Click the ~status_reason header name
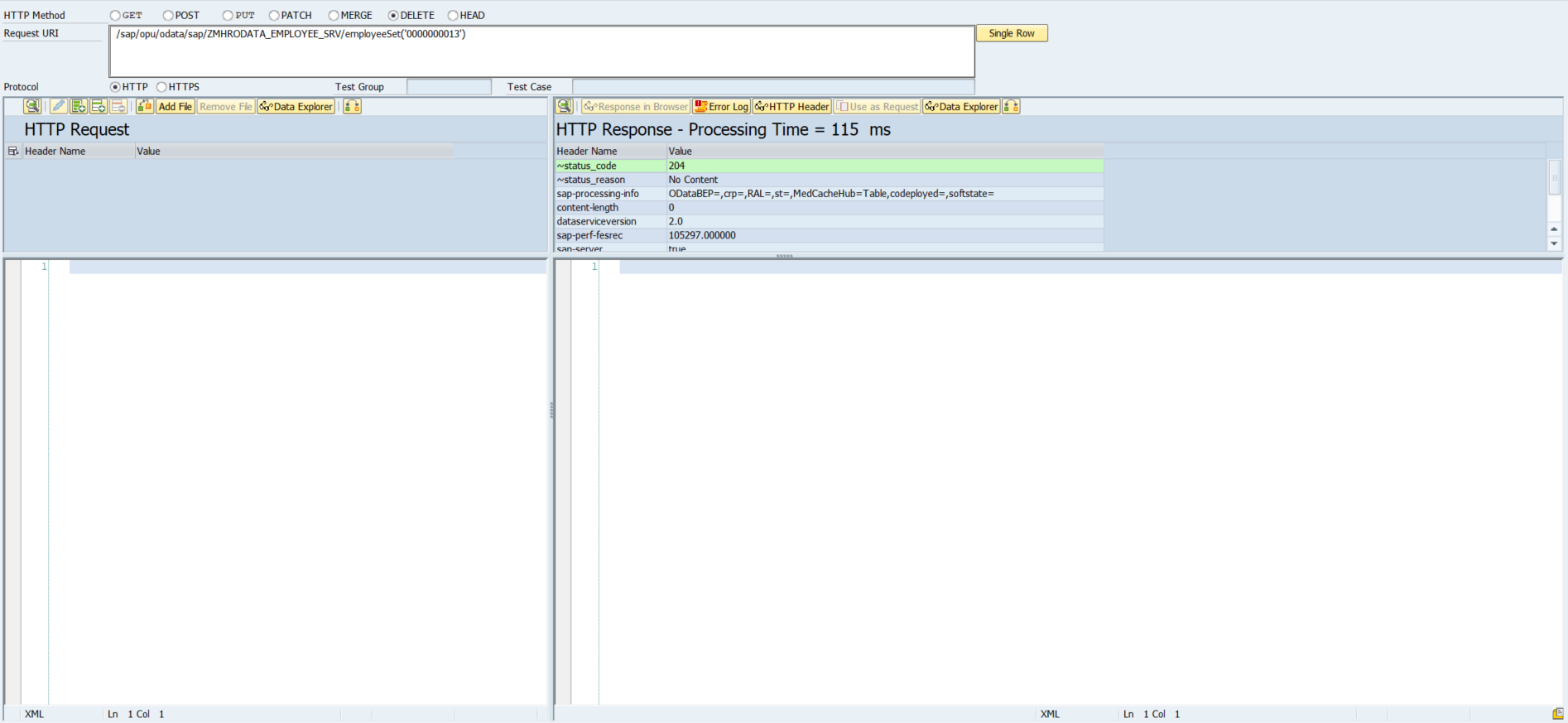The width and height of the screenshot is (1568, 723). (590, 180)
